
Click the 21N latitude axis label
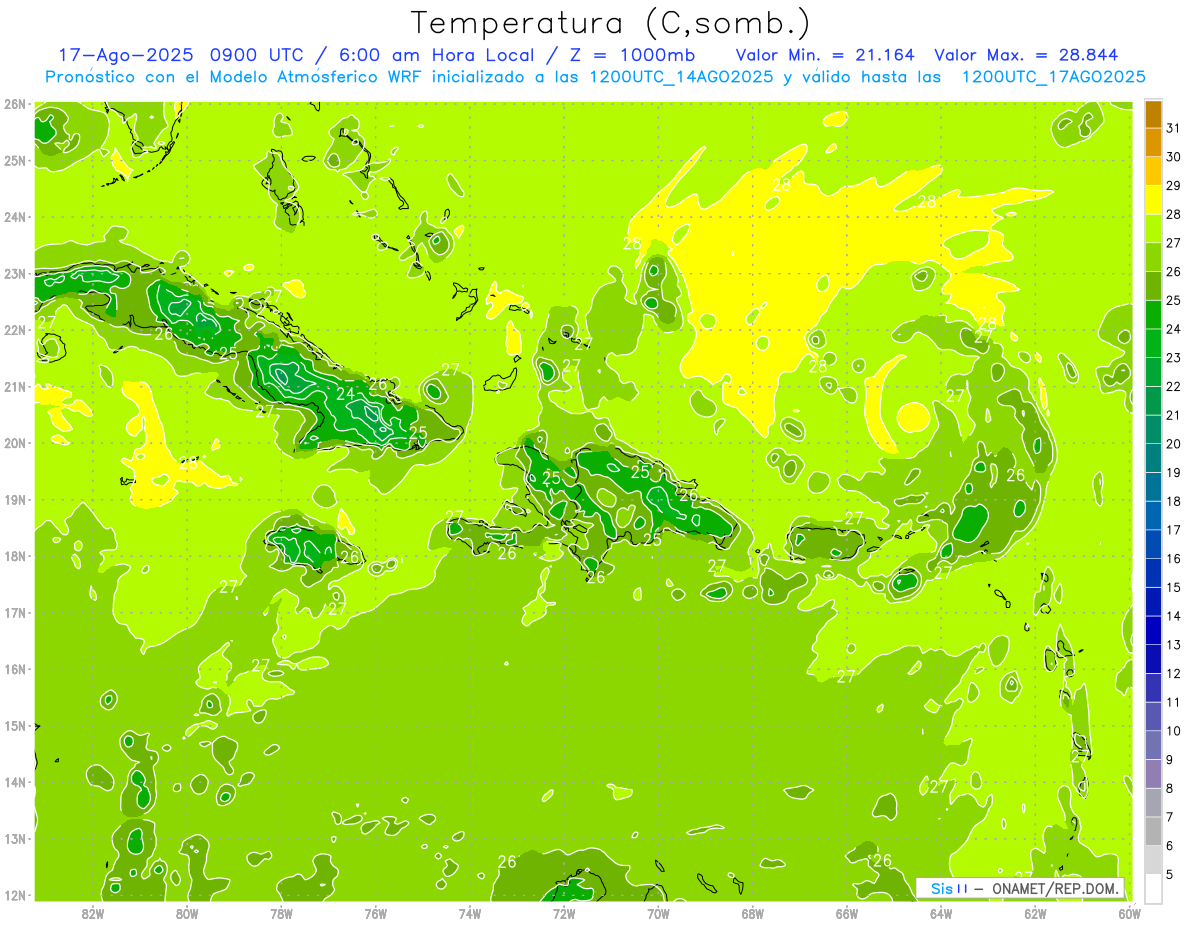[x=14, y=387]
